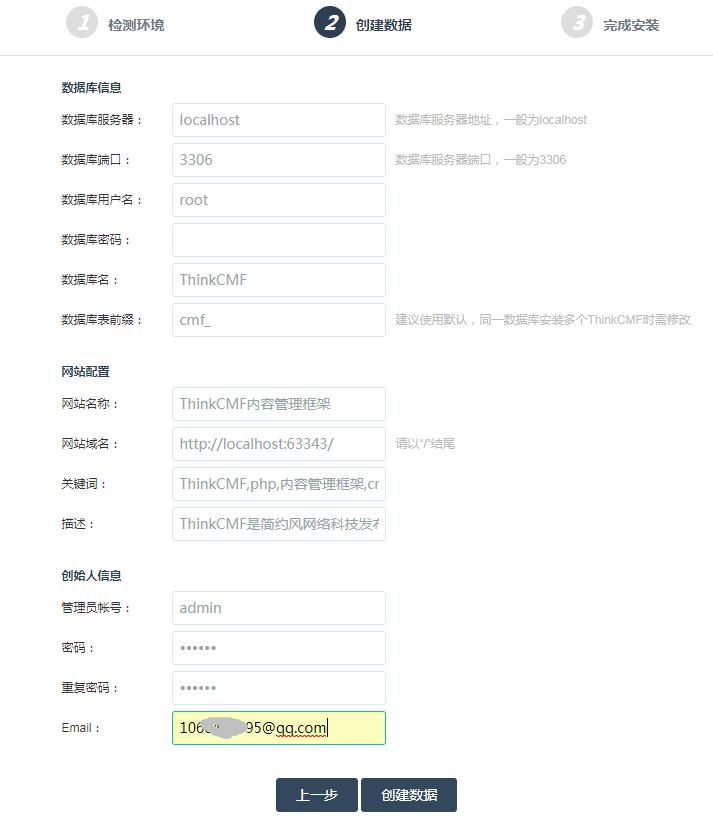Focus the 数据库名 ThinkCMF field
The height and width of the screenshot is (828, 713).
coord(279,280)
